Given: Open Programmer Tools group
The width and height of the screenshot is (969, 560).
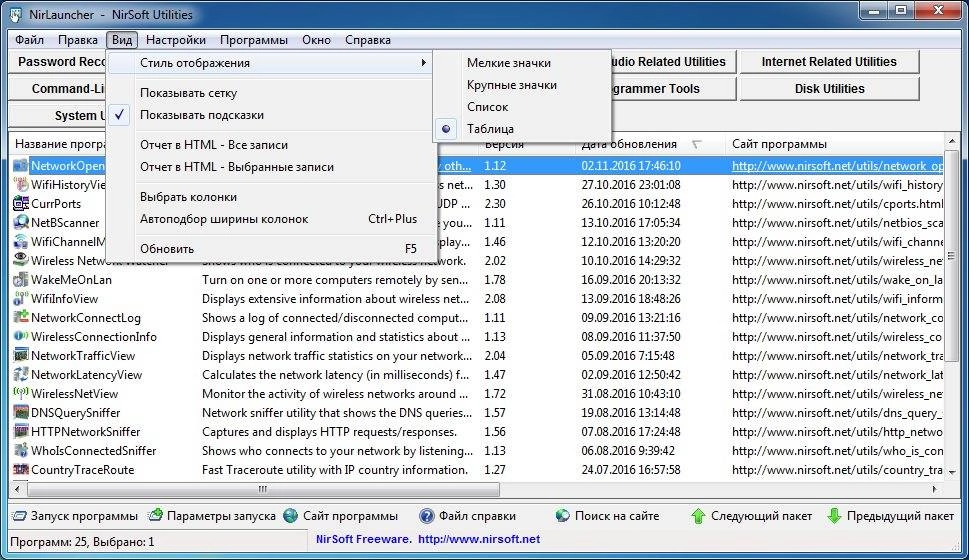Looking at the screenshot, I should point(672,88).
